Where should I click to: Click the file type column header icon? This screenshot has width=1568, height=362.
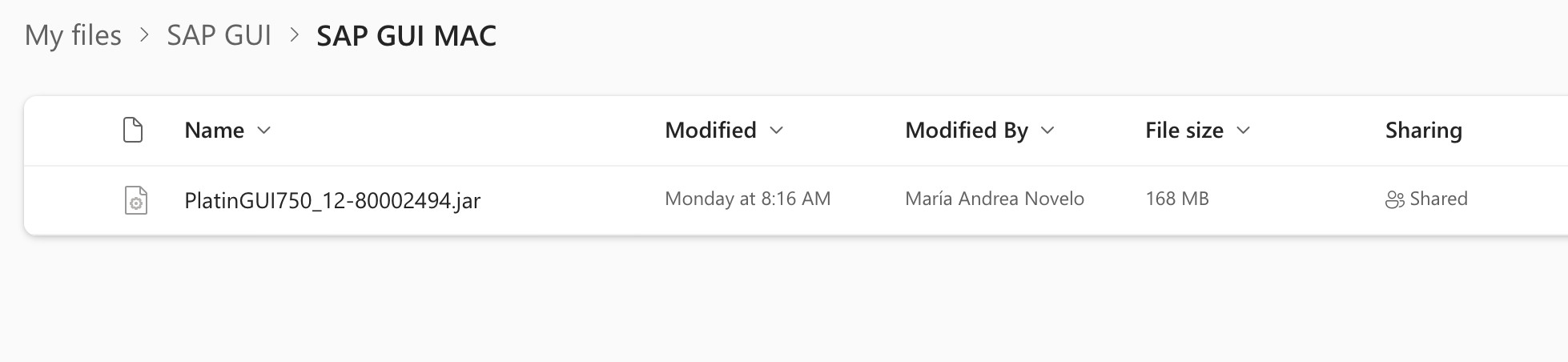point(133,130)
